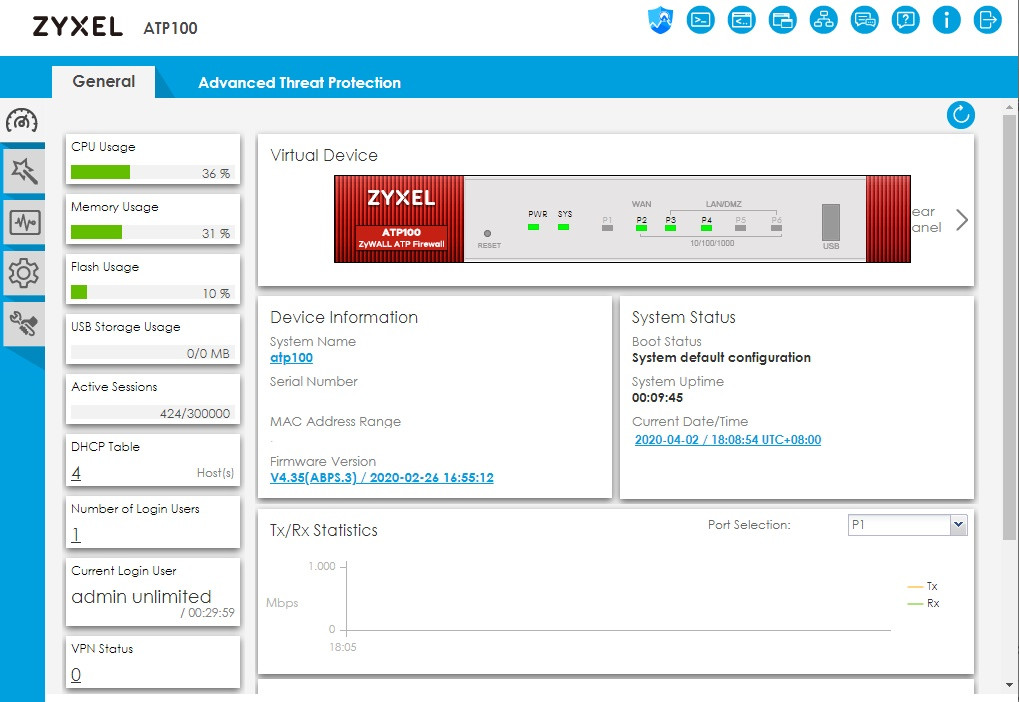The height and width of the screenshot is (702, 1019).
Task: Click the USB Storage Usage 0/0 MB value
Action: (208, 354)
